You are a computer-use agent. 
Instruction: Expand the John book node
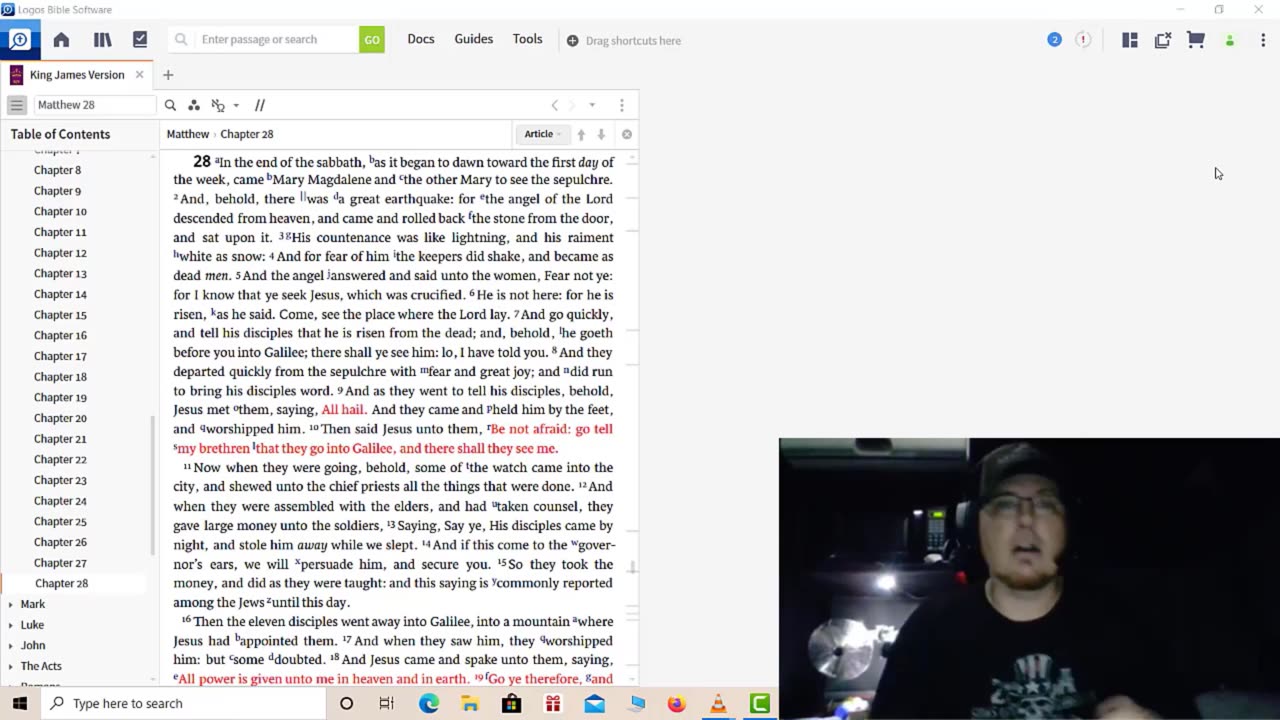(x=11, y=645)
